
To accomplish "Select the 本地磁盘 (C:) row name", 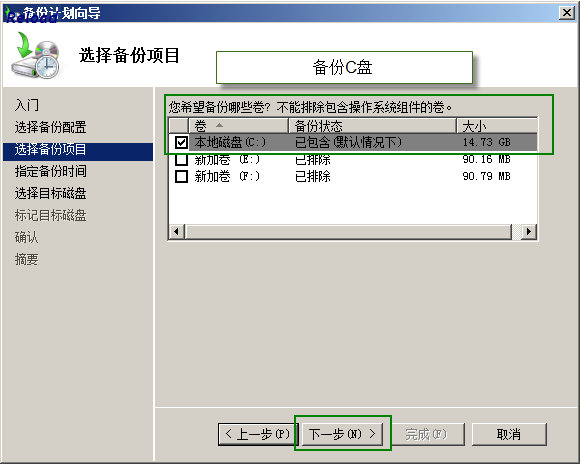I will pyautogui.click(x=230, y=142).
